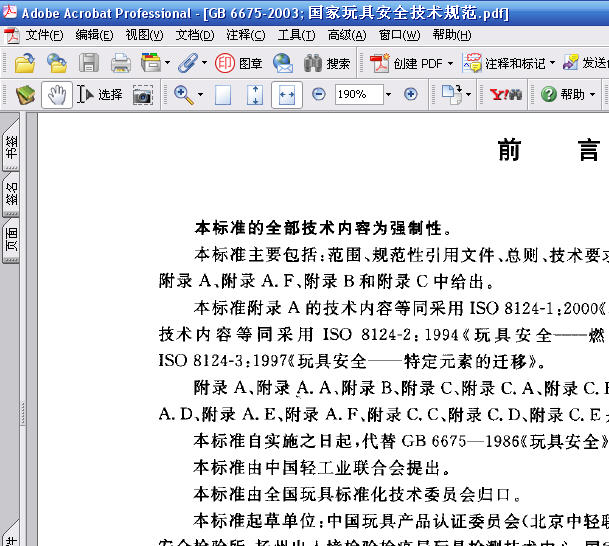Viewport: 609px width, 546px height.
Task: Expand the 创建 PDF dropdown arrow
Action: (451, 63)
